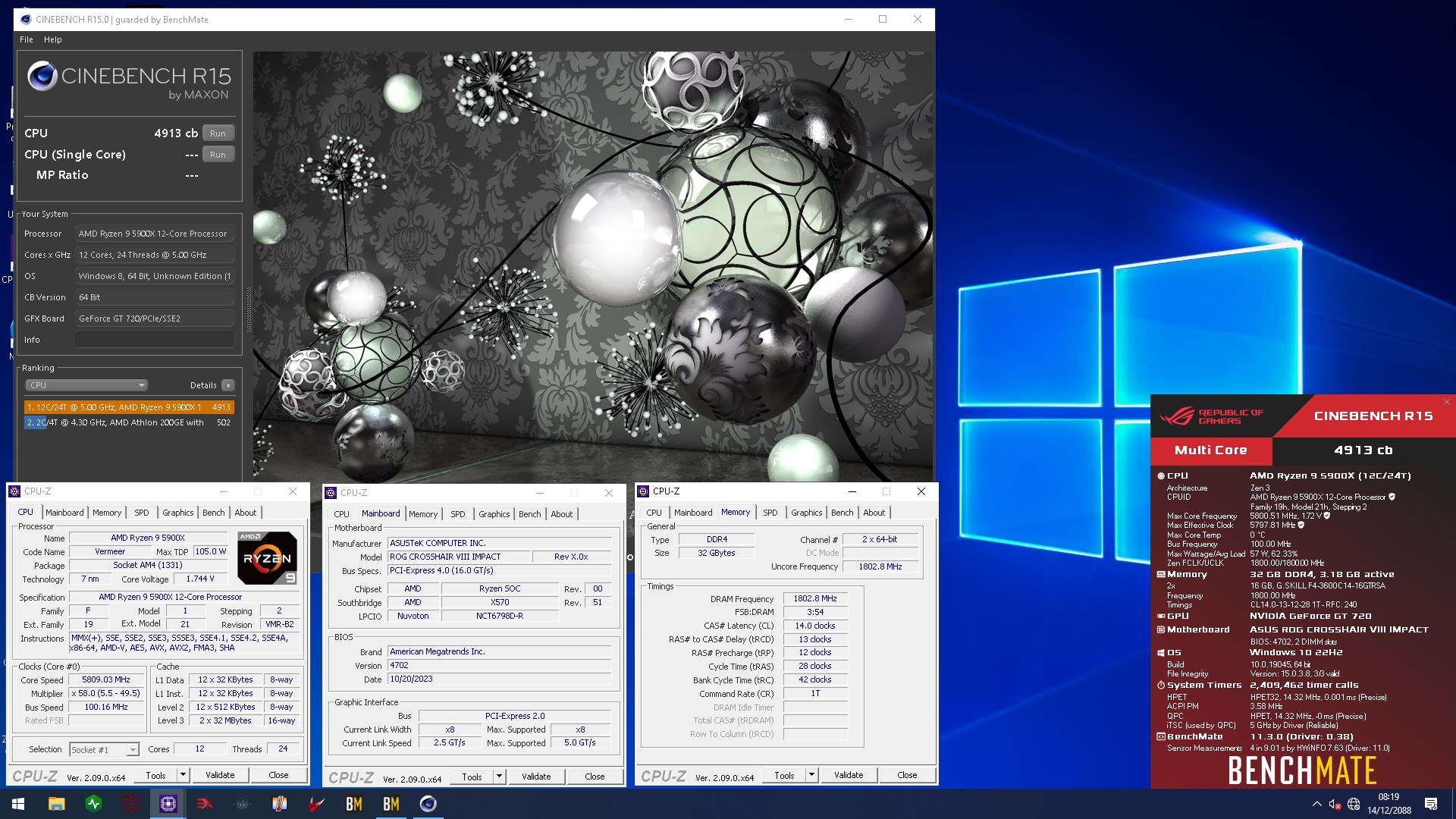Click Close button in left CPU-Z window
The image size is (1456, 819).
coord(278,775)
